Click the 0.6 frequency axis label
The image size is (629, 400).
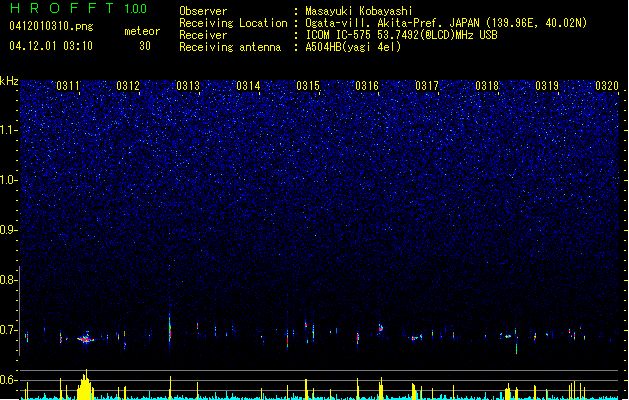pyautogui.click(x=9, y=380)
